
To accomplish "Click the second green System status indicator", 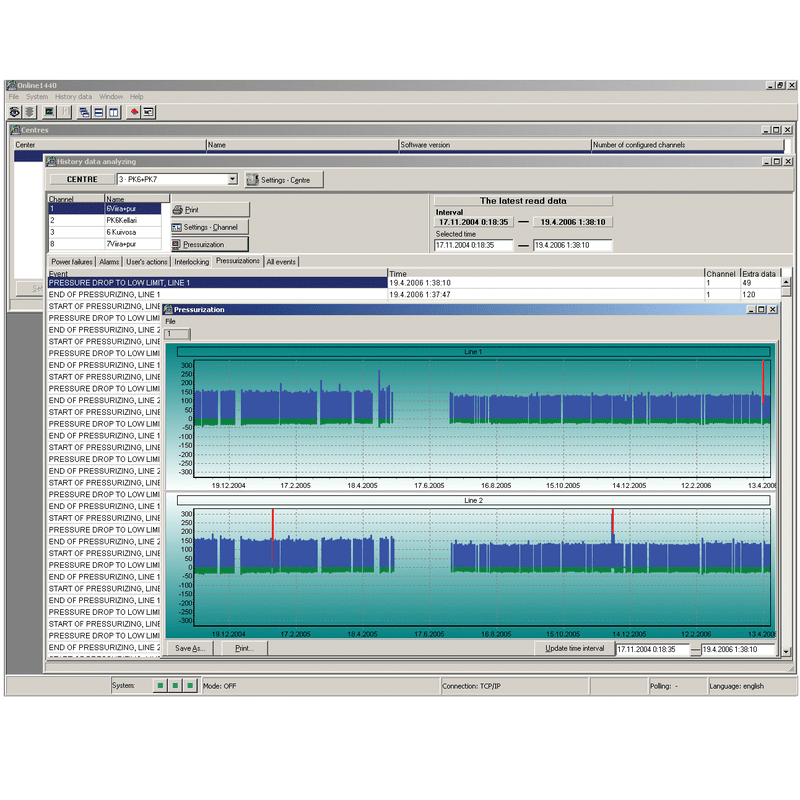I will [x=175, y=685].
